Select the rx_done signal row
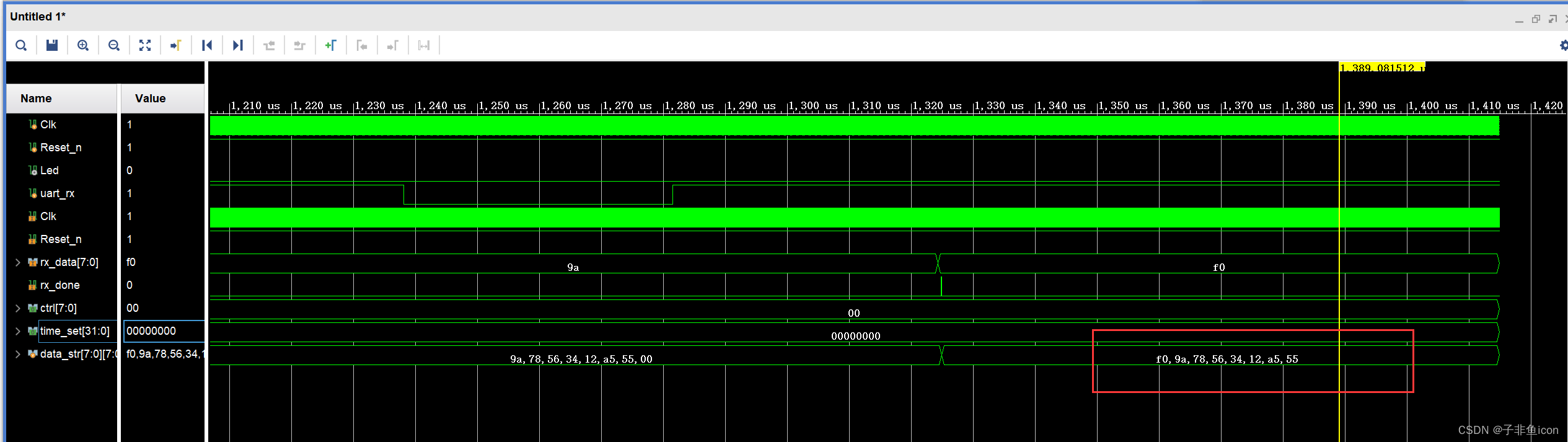This screenshot has width=1568, height=442. click(59, 285)
